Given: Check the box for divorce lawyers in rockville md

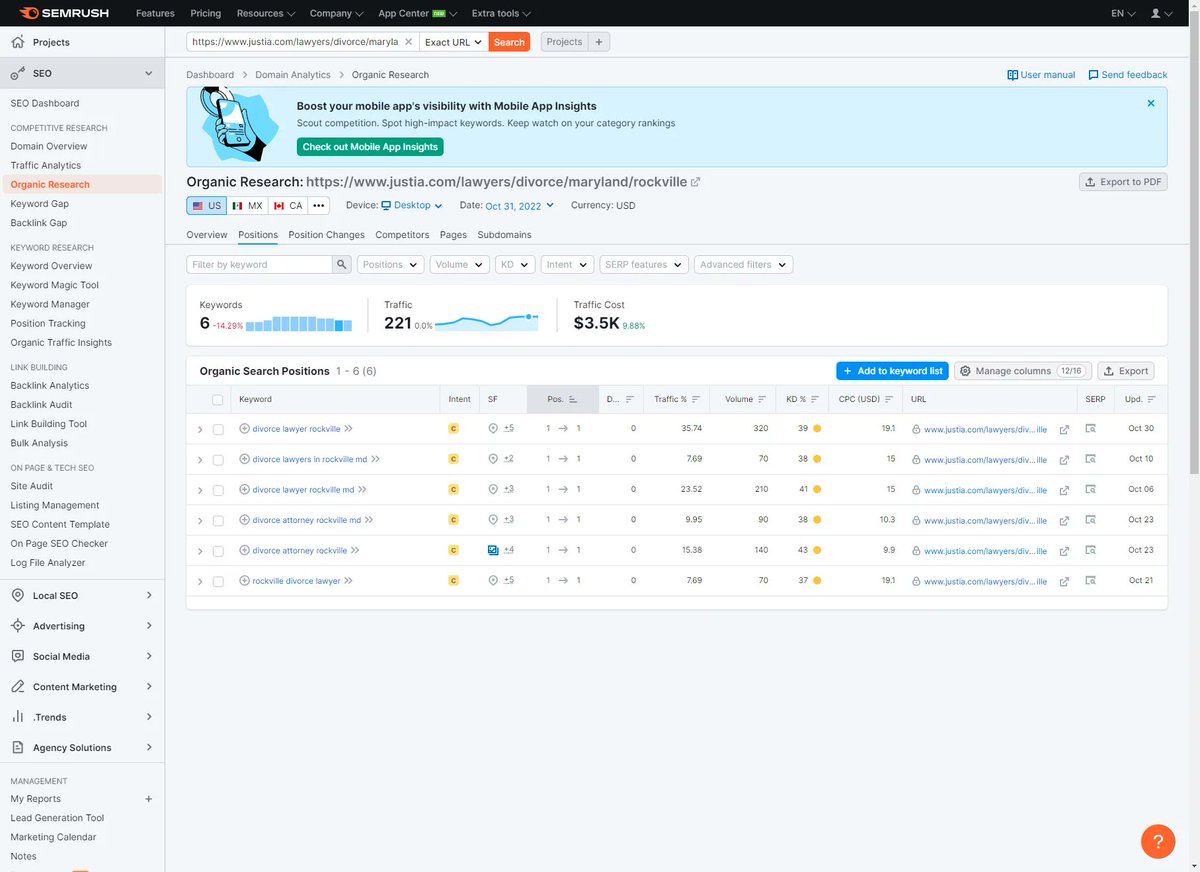Looking at the screenshot, I should tap(218, 460).
